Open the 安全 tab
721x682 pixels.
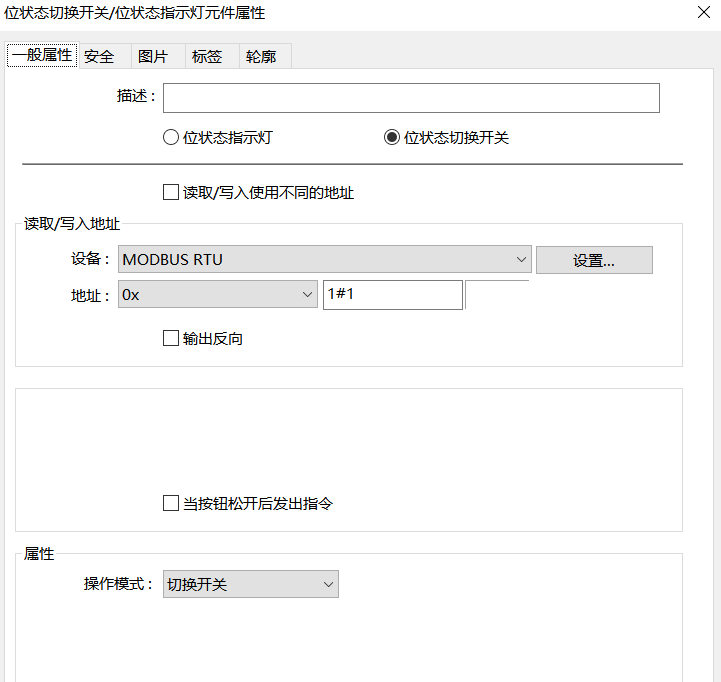[99, 57]
